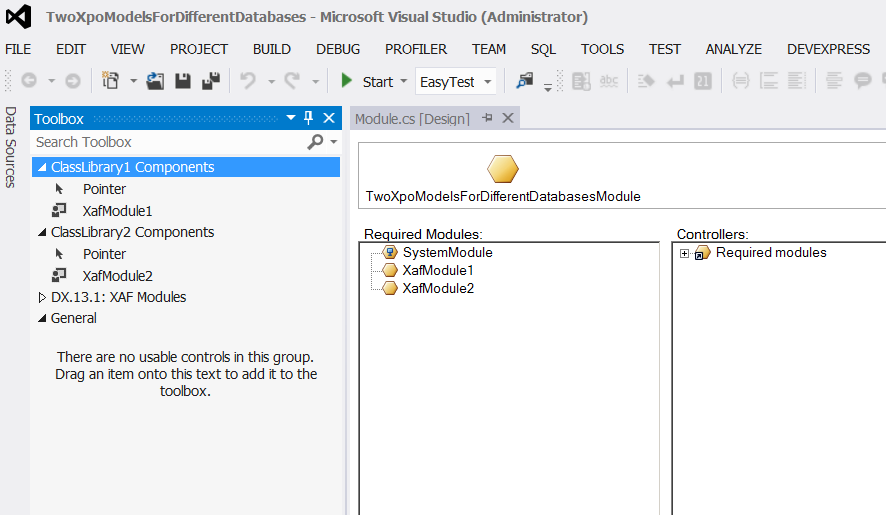Image resolution: width=886 pixels, height=515 pixels.
Task: Close the Toolbox panel
Action: [329, 118]
